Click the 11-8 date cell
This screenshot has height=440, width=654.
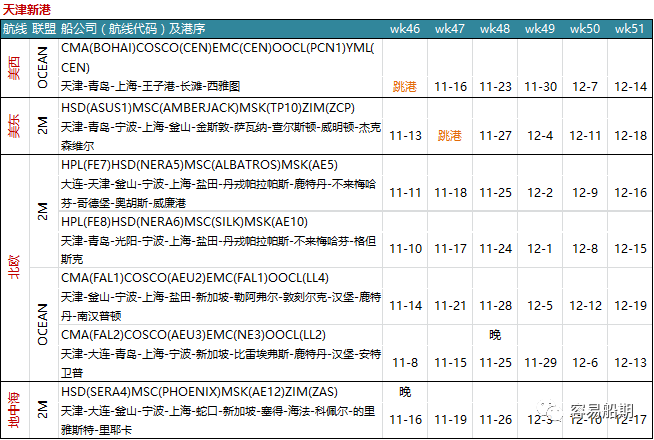(x=405, y=362)
